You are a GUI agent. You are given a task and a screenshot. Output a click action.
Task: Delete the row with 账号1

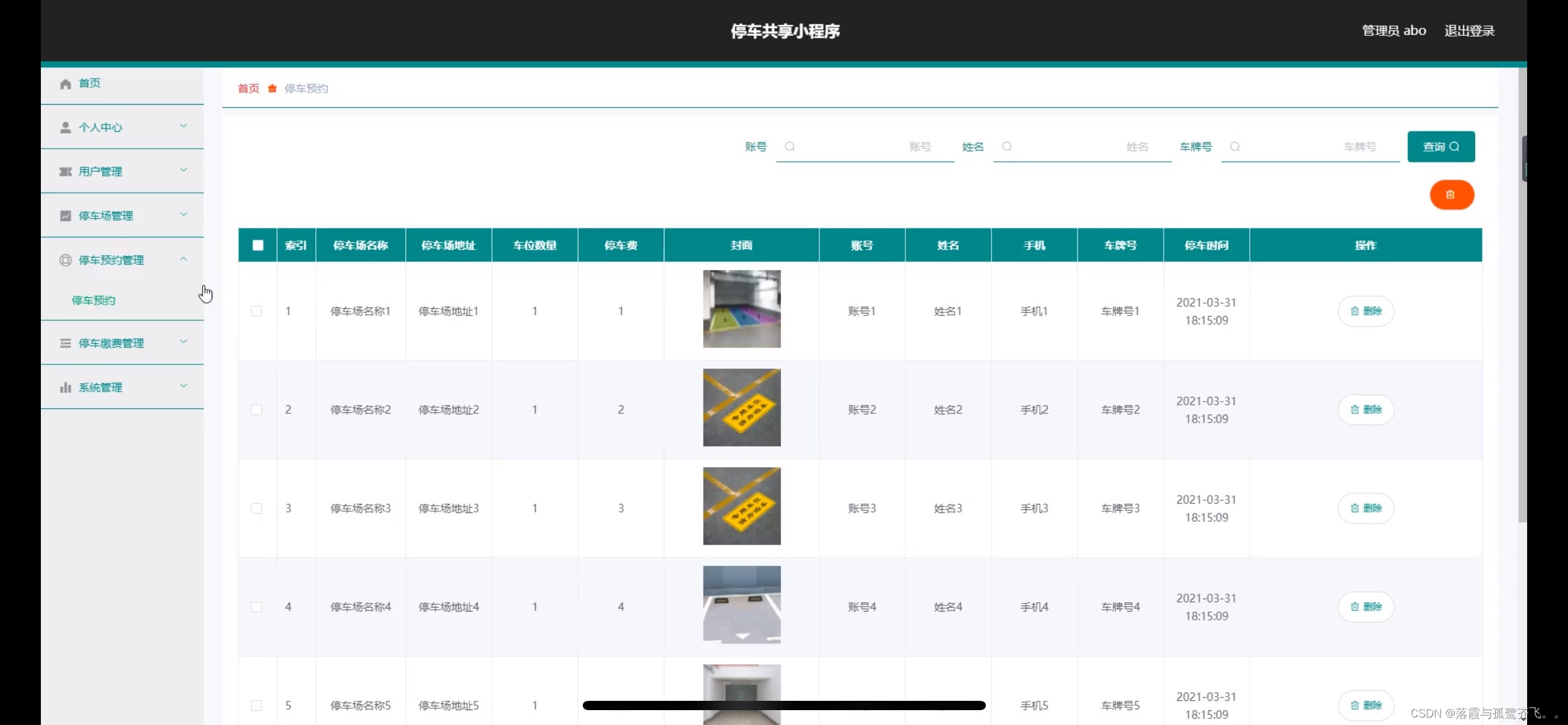pyautogui.click(x=1365, y=311)
